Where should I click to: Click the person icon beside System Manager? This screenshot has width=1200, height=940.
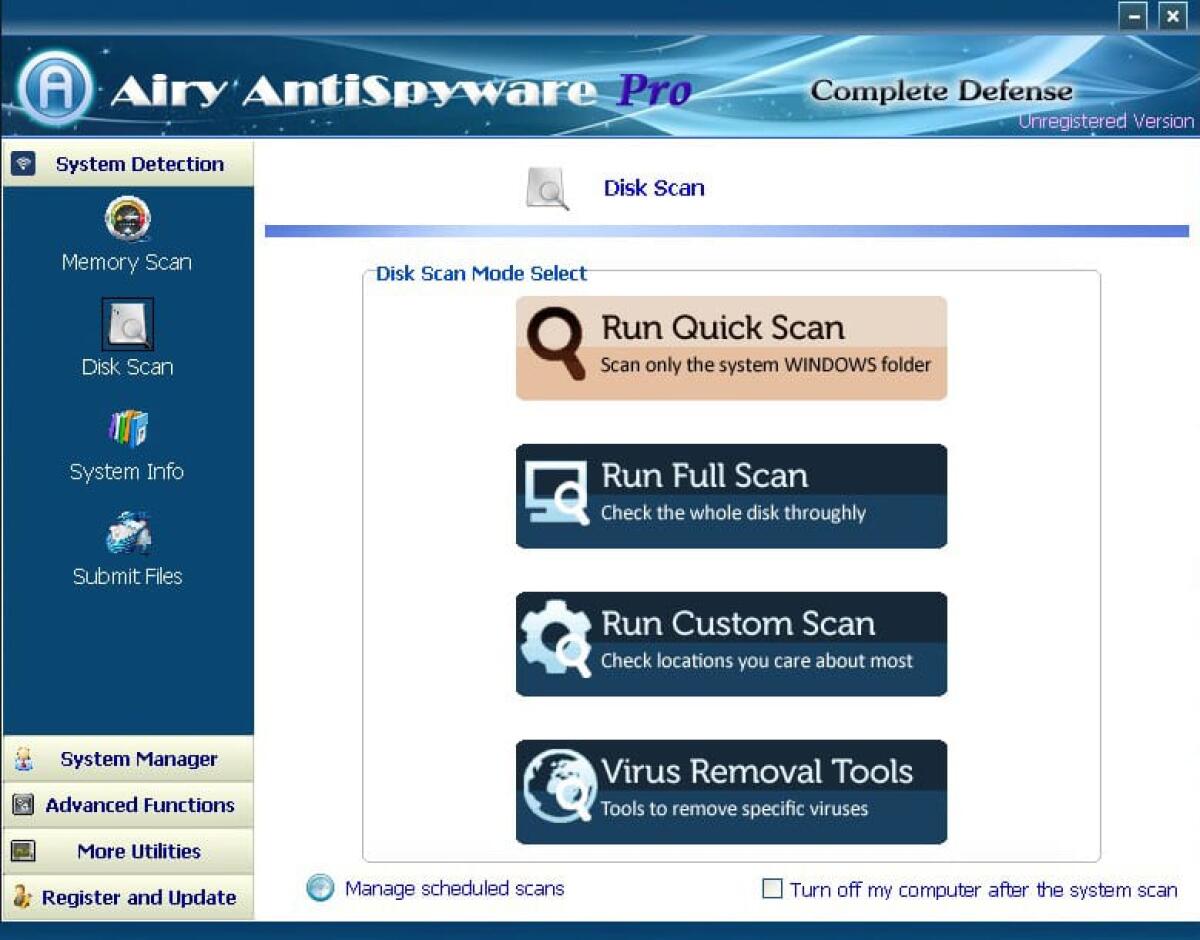(x=22, y=759)
